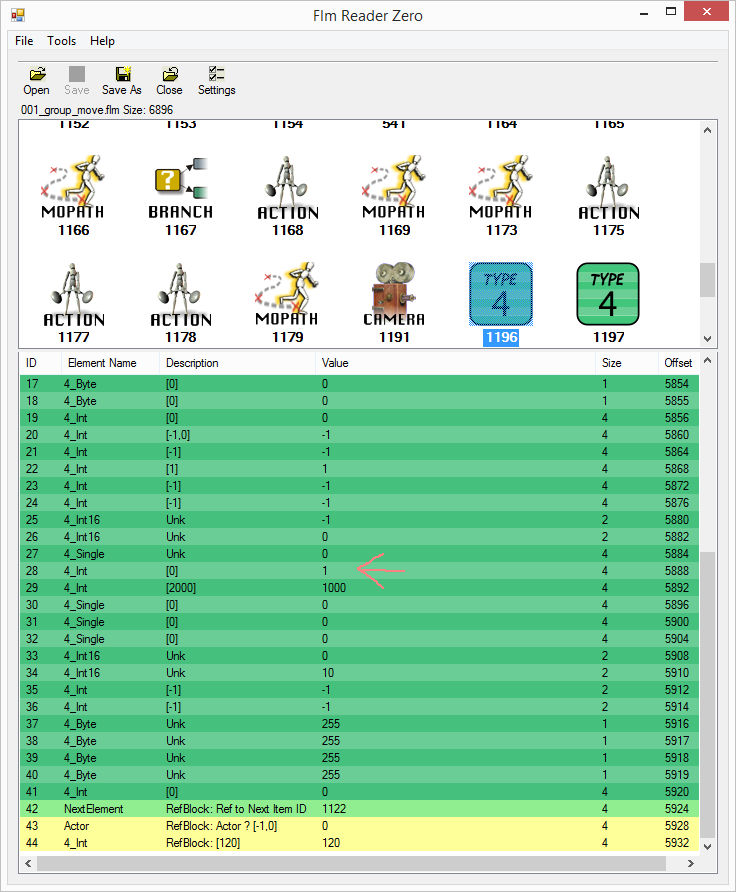
Task: Select row 17 4_Byte at offset 5854
Action: click(359, 384)
